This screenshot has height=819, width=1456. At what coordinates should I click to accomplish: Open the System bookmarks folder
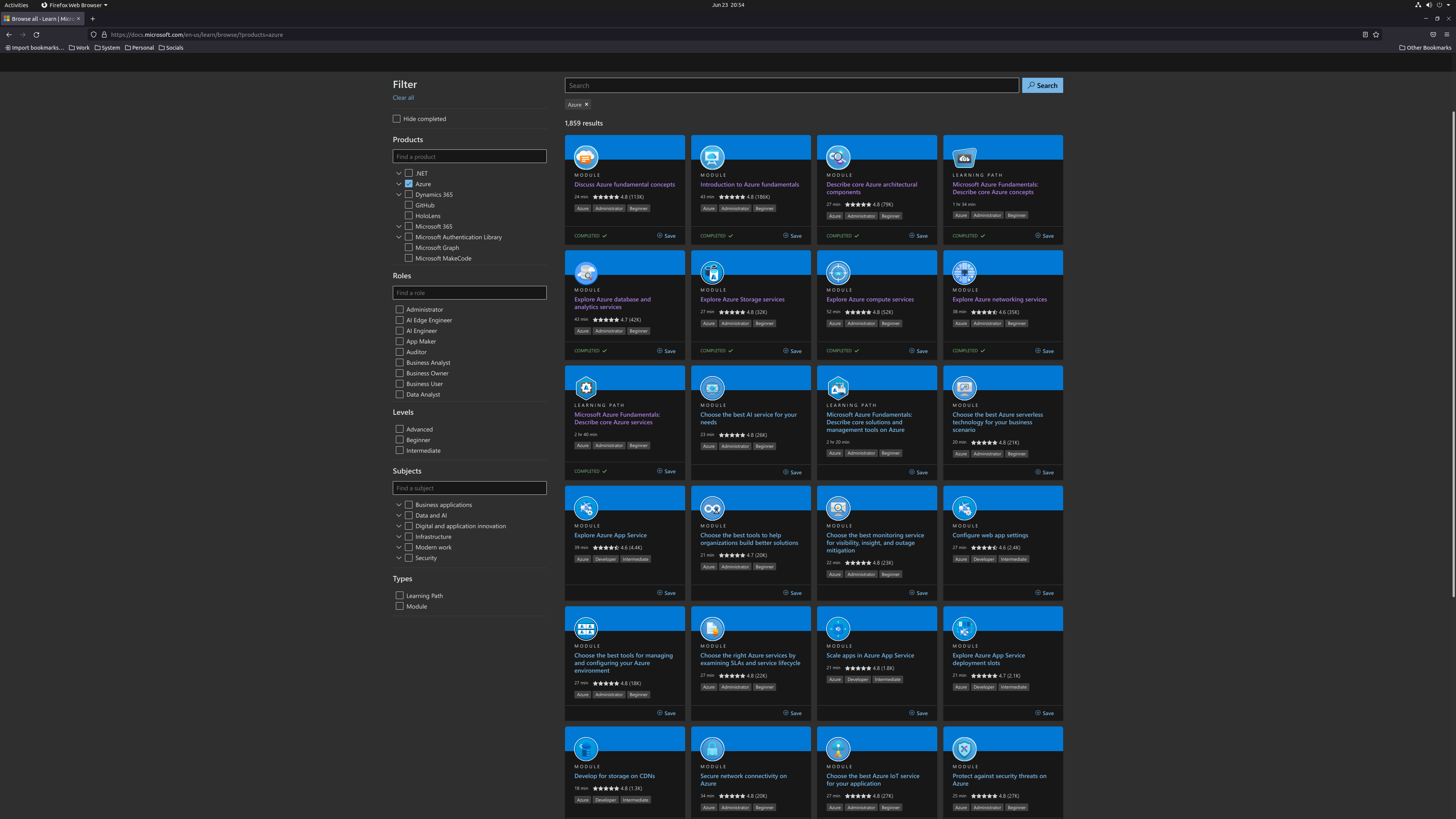click(107, 47)
